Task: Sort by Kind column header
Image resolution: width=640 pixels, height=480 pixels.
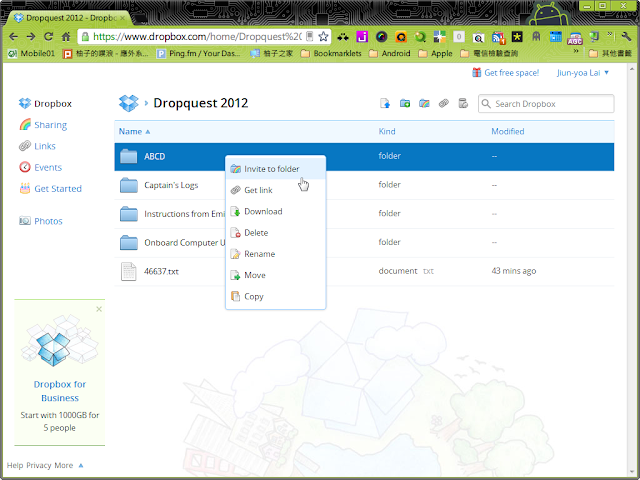Action: click(387, 131)
